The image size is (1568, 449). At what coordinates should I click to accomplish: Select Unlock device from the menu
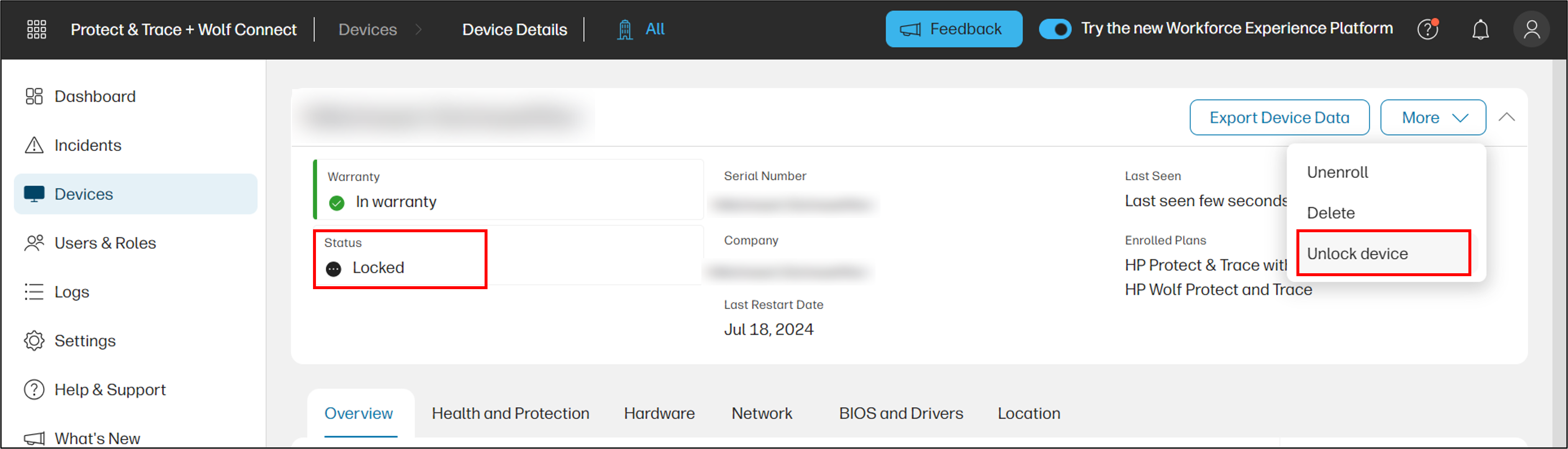[1358, 254]
